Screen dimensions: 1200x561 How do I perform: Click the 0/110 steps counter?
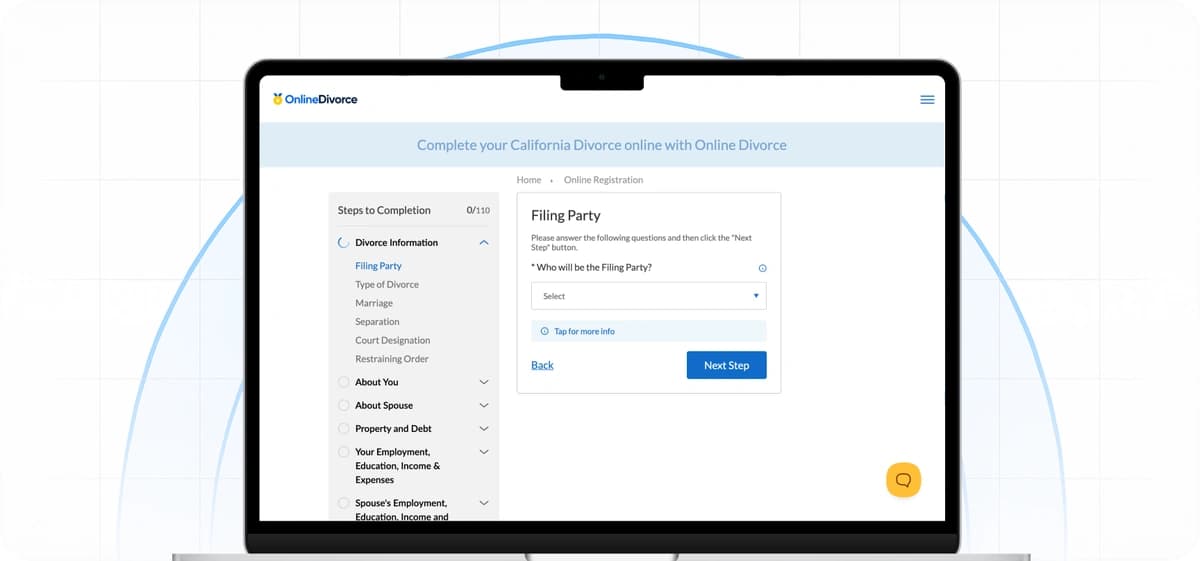tap(478, 211)
